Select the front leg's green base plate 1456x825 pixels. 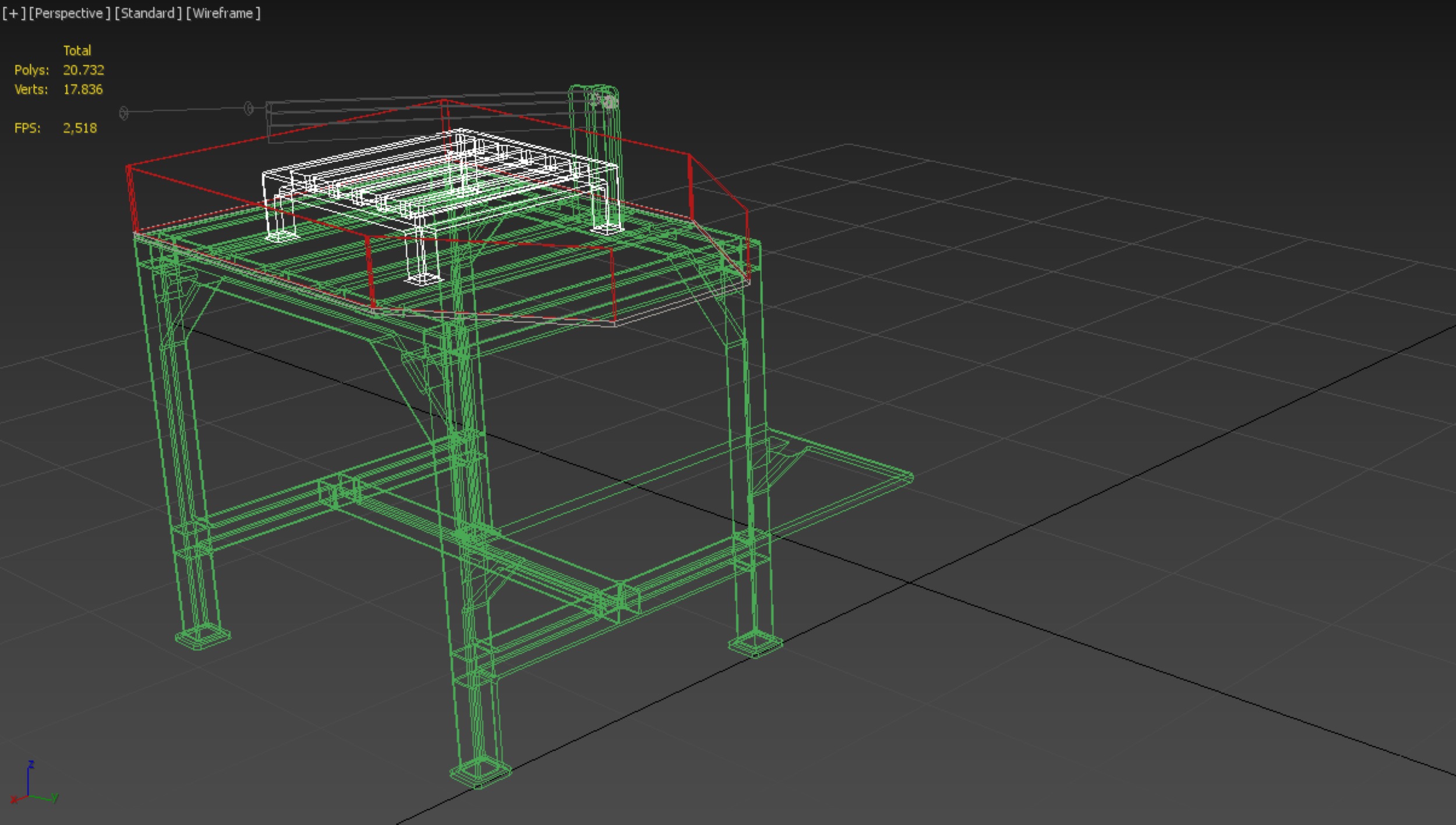pos(480,772)
